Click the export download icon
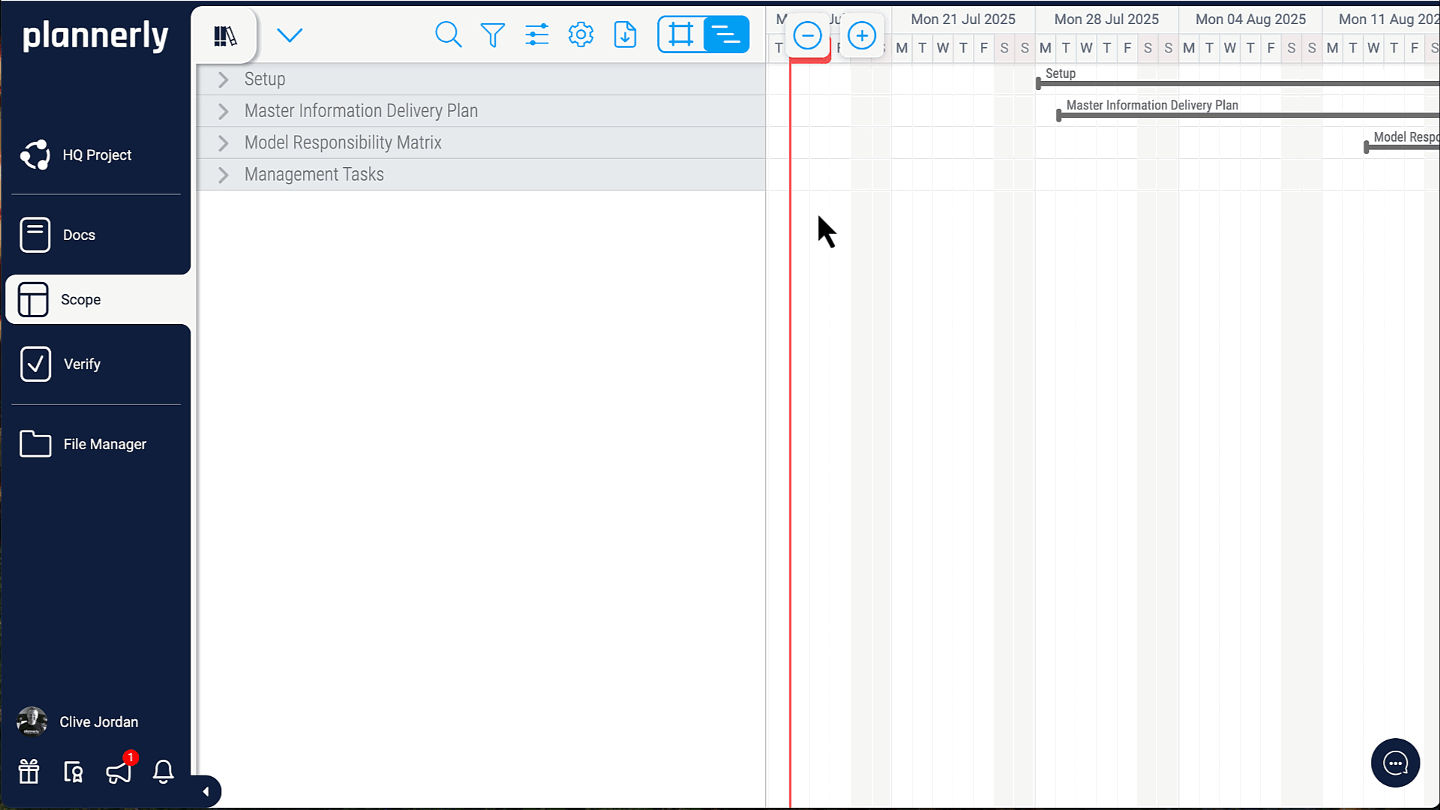1440x810 pixels. pyautogui.click(x=625, y=35)
